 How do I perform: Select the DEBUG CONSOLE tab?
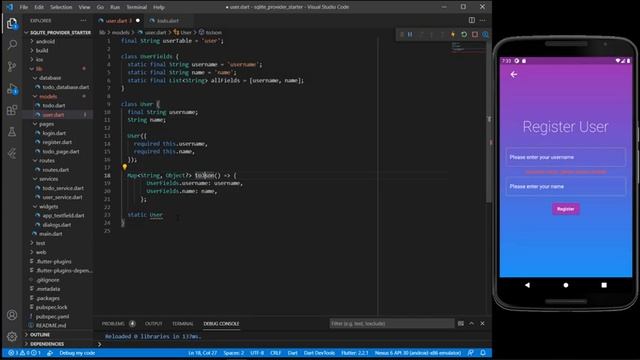(x=221, y=323)
